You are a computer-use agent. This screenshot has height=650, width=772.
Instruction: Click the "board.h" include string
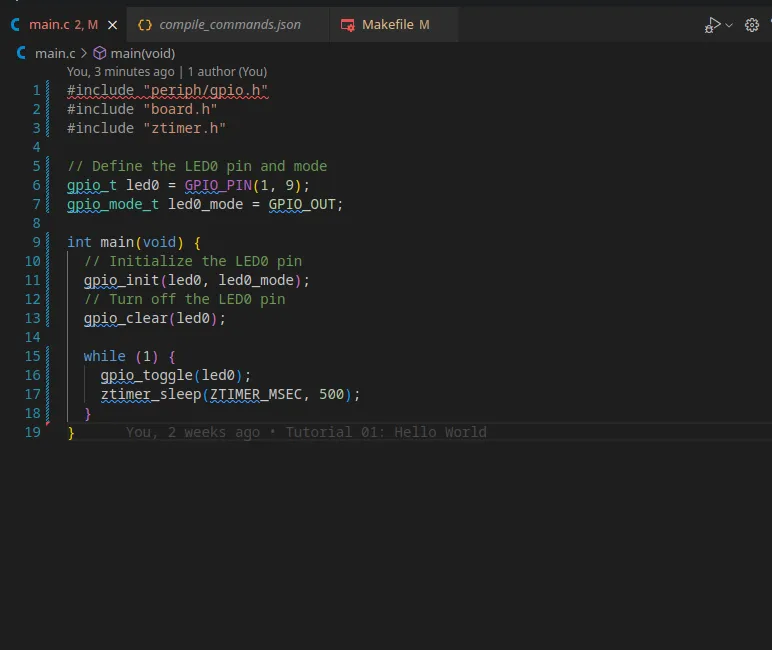(180, 109)
